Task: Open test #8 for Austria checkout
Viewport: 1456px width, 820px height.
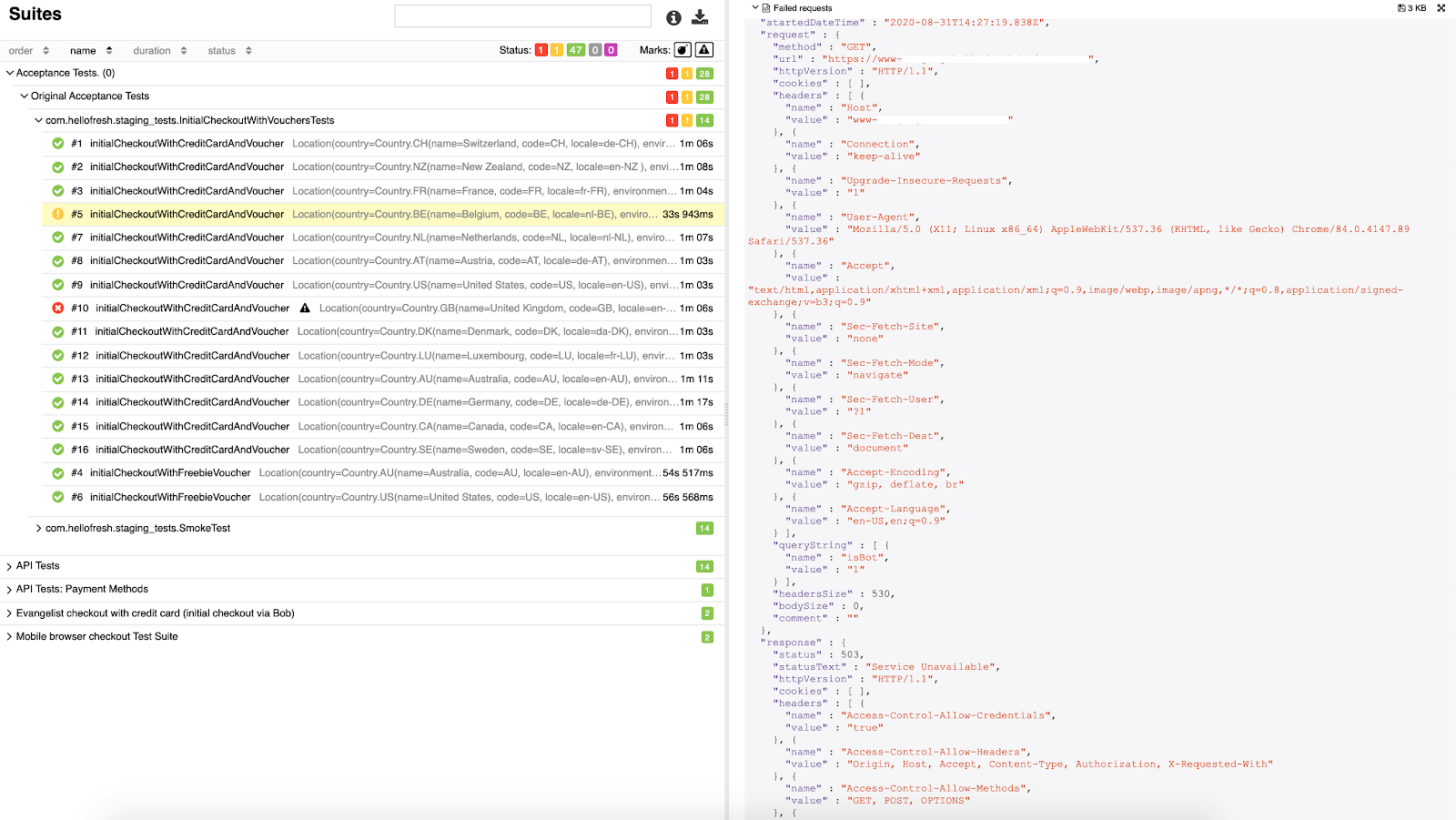Action: tap(383, 261)
